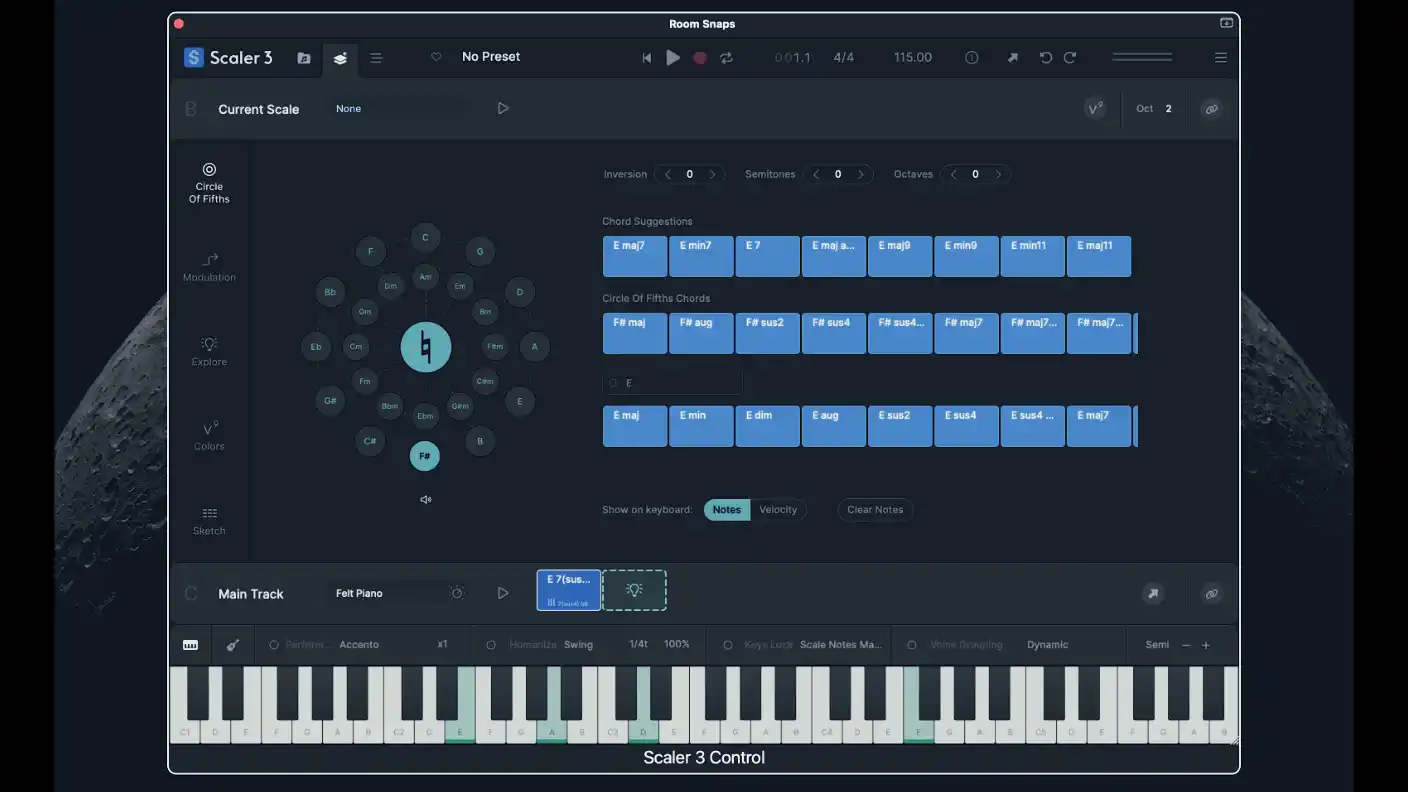Click the instrument settings dial icon
1408x792 pixels.
457,593
